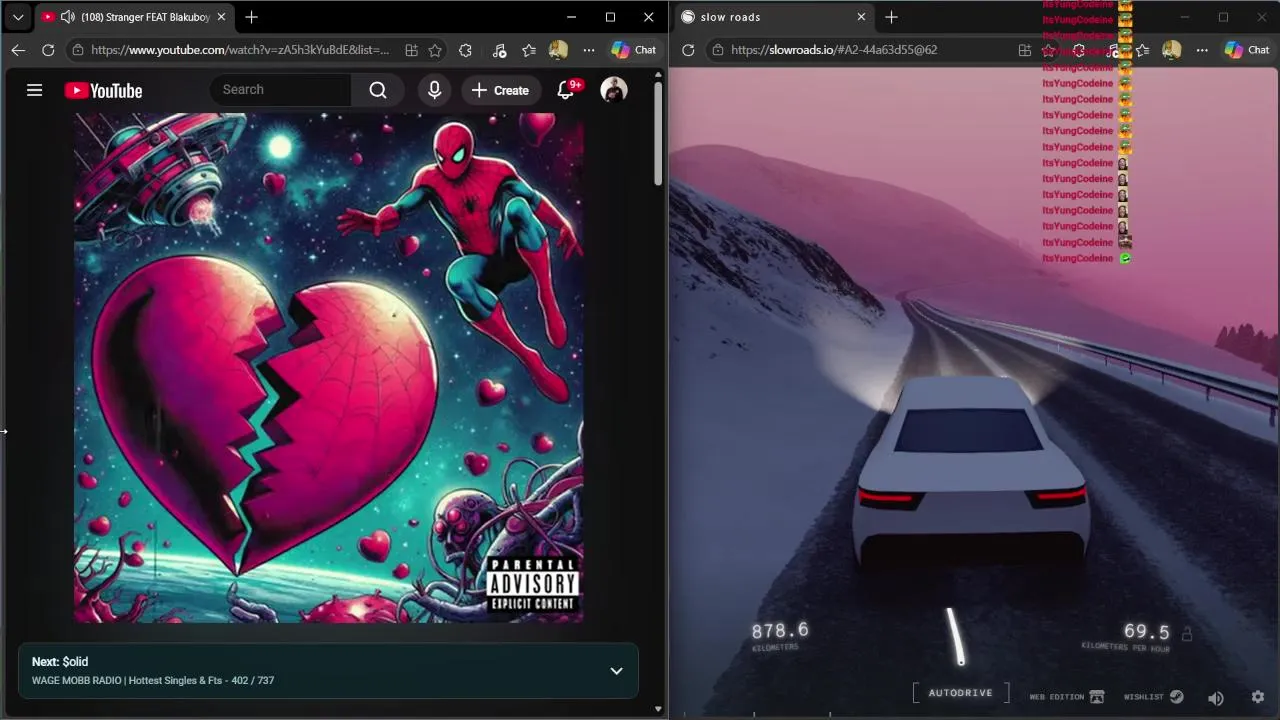Image resolution: width=1280 pixels, height=720 pixels.
Task: Open a new tab in slow roads window
Action: tap(891, 17)
